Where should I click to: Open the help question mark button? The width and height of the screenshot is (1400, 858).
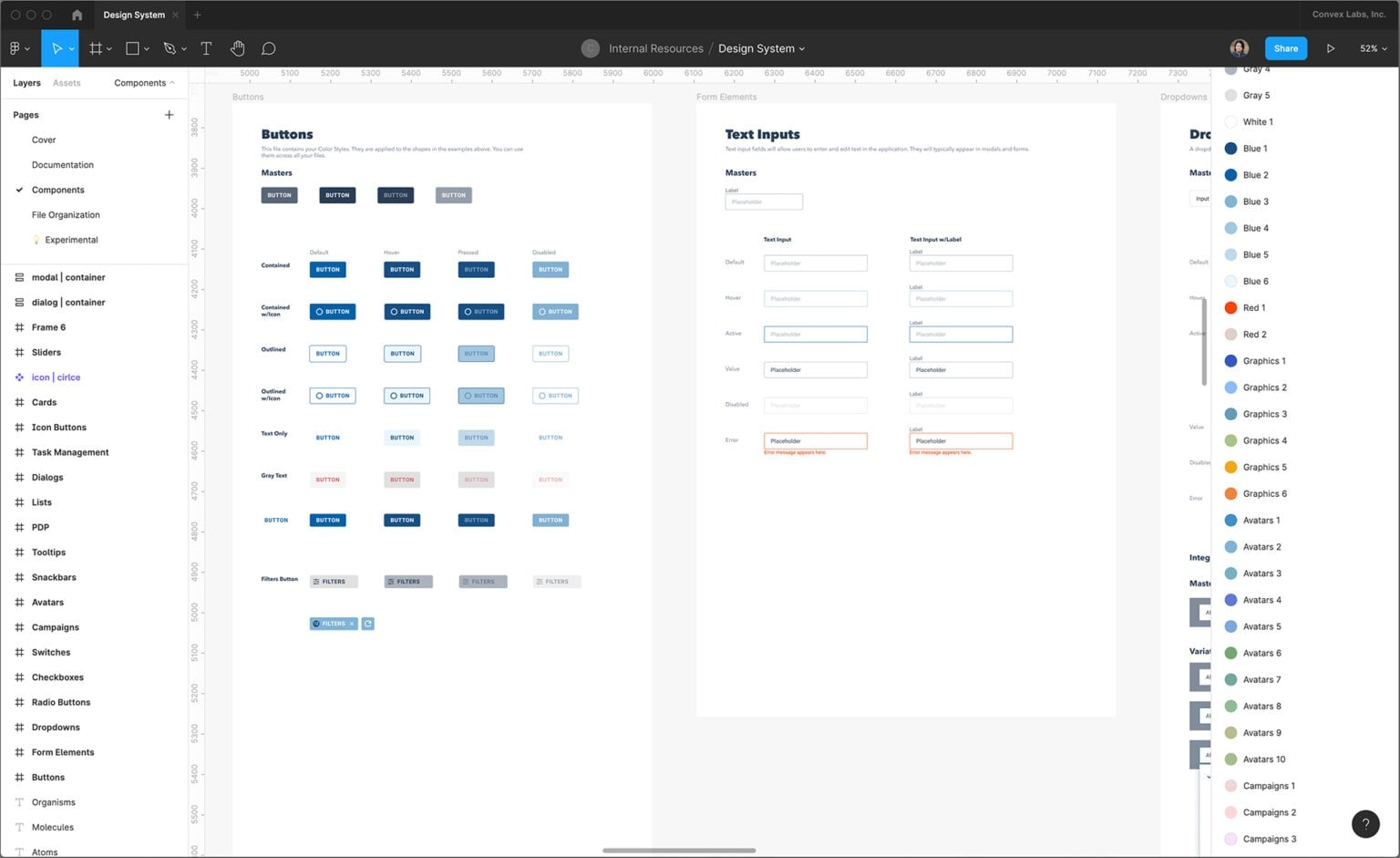pyautogui.click(x=1365, y=823)
